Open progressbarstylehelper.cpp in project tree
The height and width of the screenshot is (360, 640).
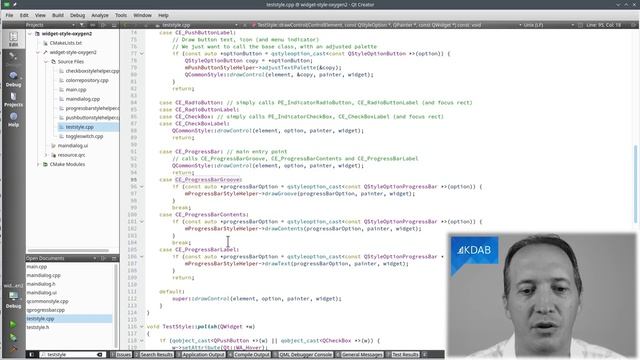pyautogui.click(x=92, y=108)
